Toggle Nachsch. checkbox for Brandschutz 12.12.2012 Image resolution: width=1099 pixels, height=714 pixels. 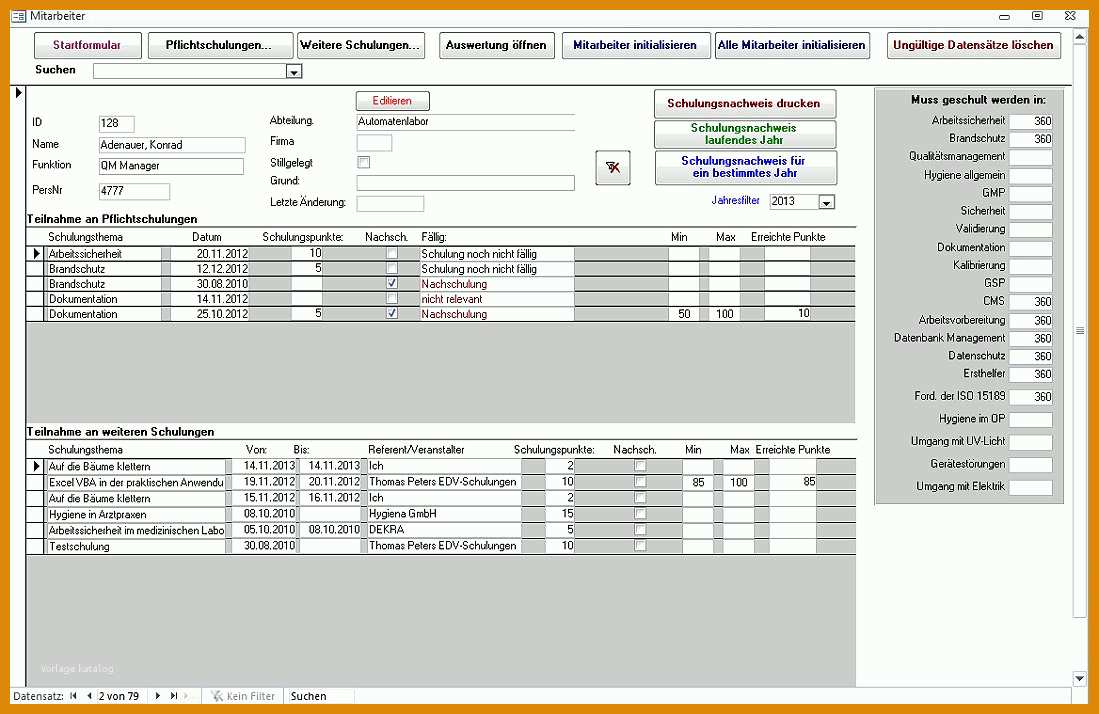point(392,268)
